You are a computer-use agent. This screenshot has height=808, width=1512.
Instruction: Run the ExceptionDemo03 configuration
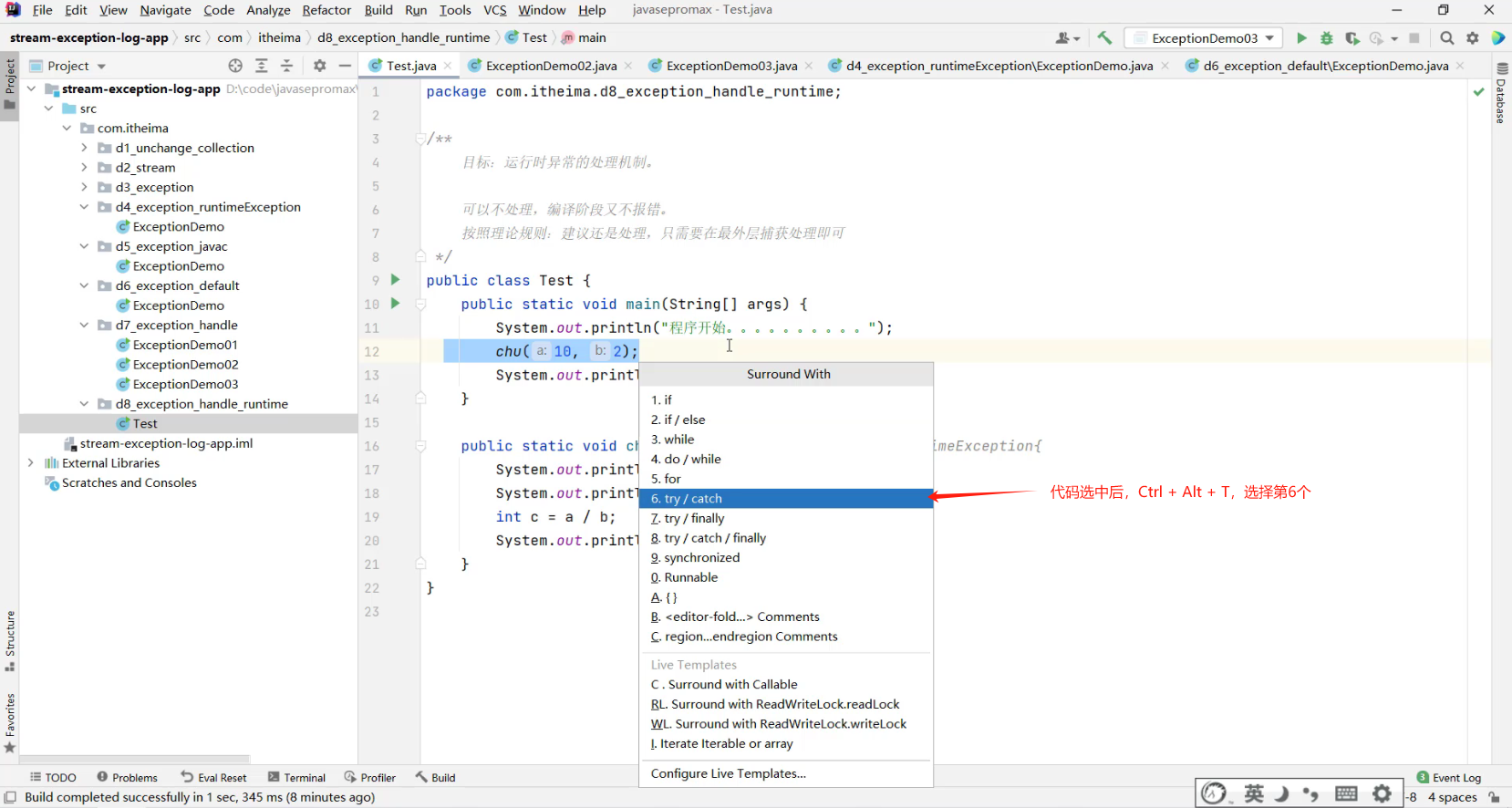[x=1301, y=38]
